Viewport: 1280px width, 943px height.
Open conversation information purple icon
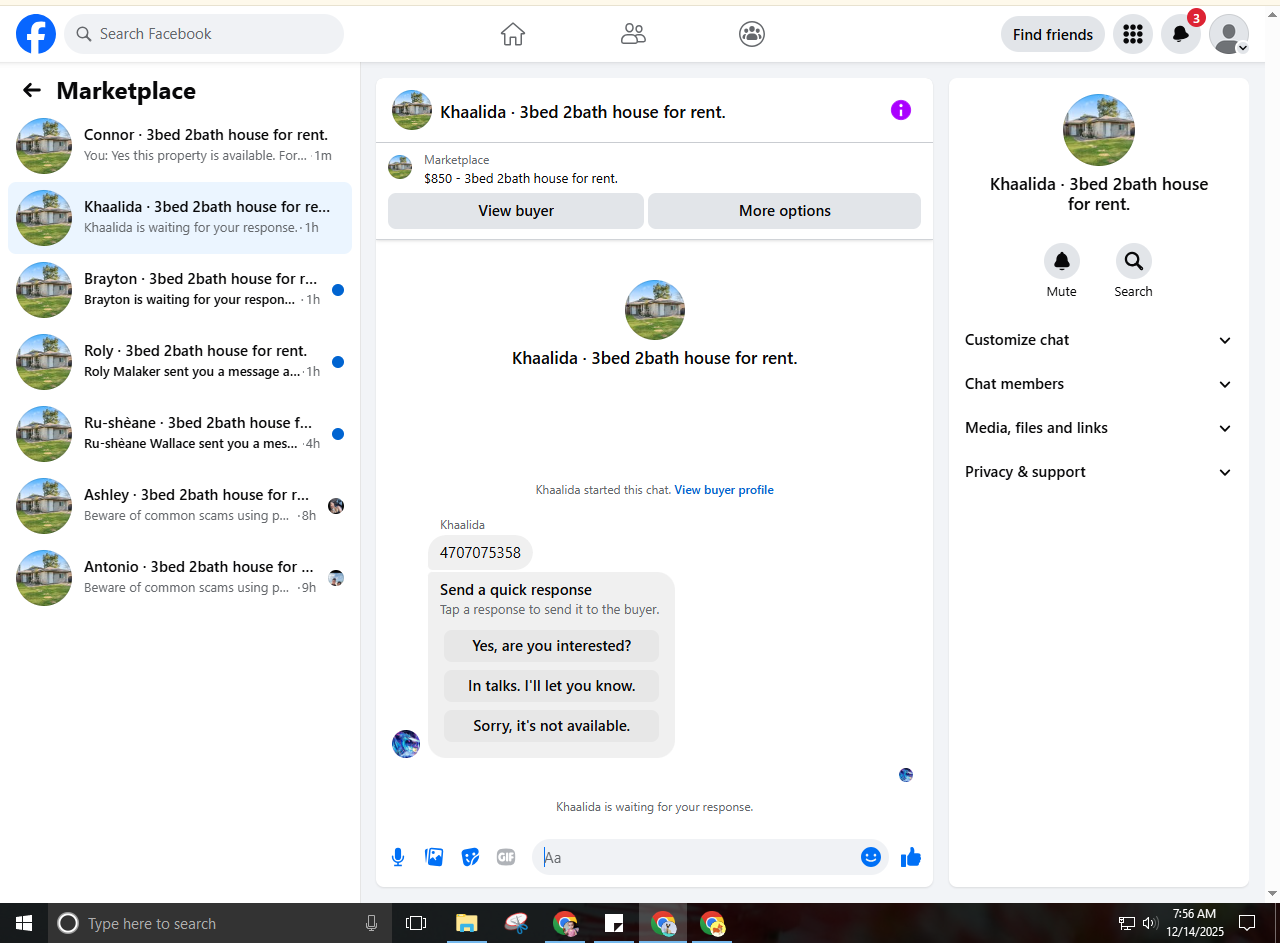tap(901, 110)
